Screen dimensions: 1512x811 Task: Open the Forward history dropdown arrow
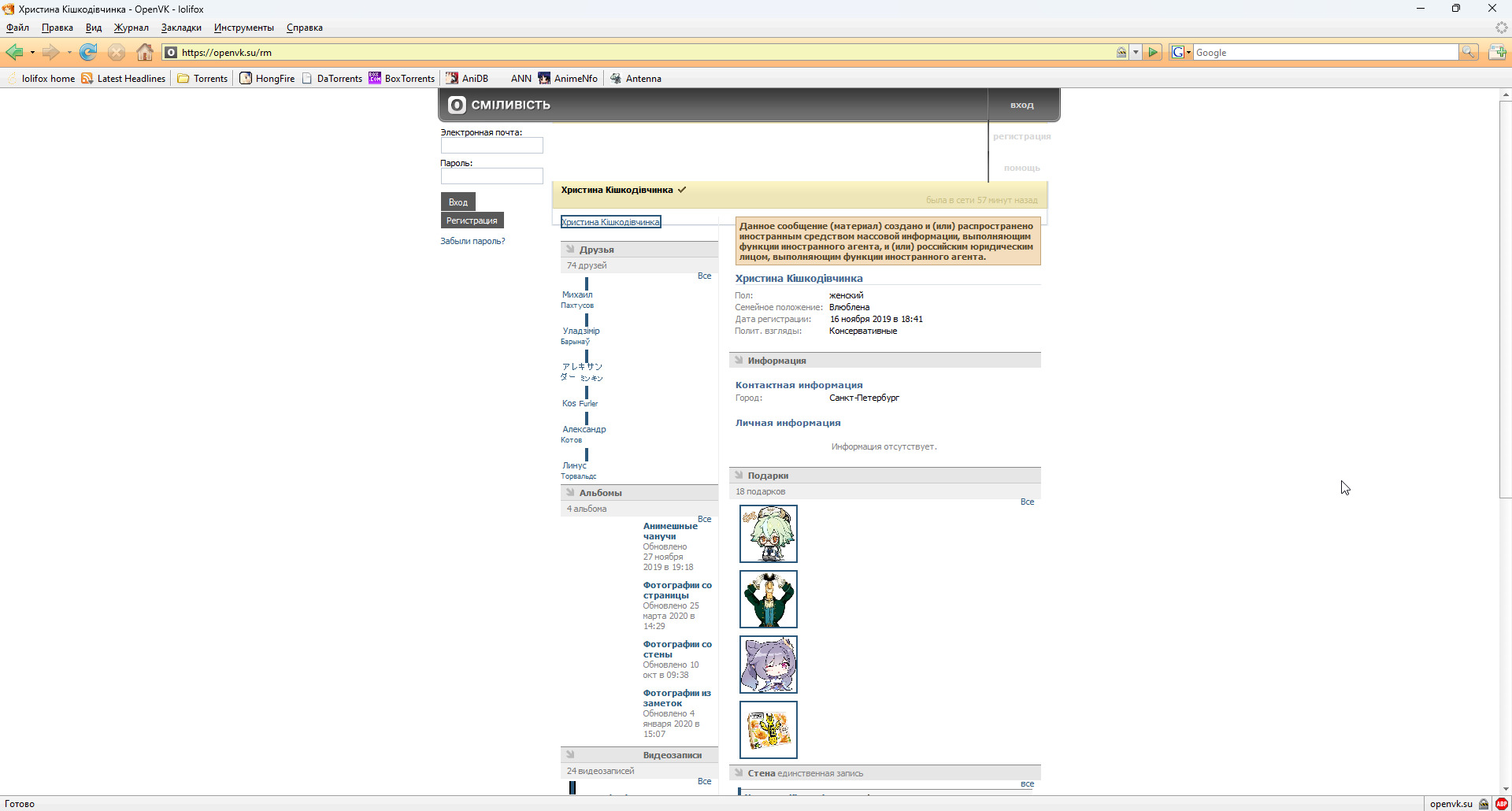pyautogui.click(x=69, y=53)
